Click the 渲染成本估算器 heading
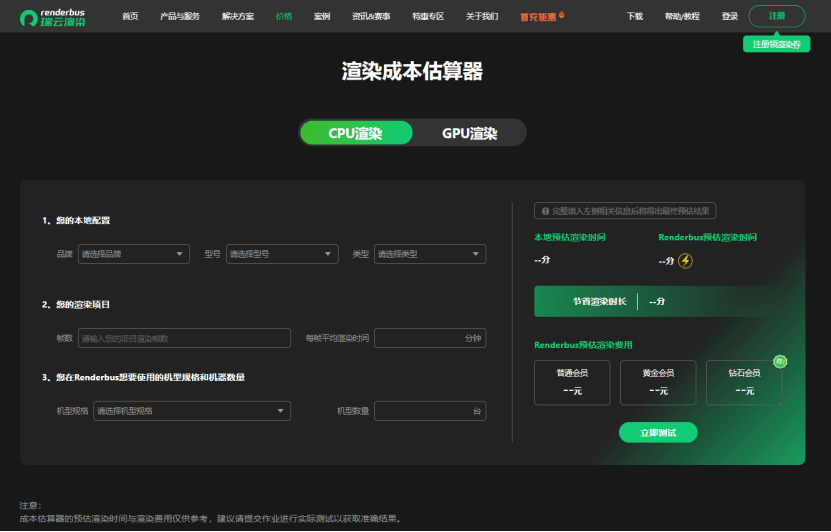This screenshot has height=532, width=831. point(412,71)
